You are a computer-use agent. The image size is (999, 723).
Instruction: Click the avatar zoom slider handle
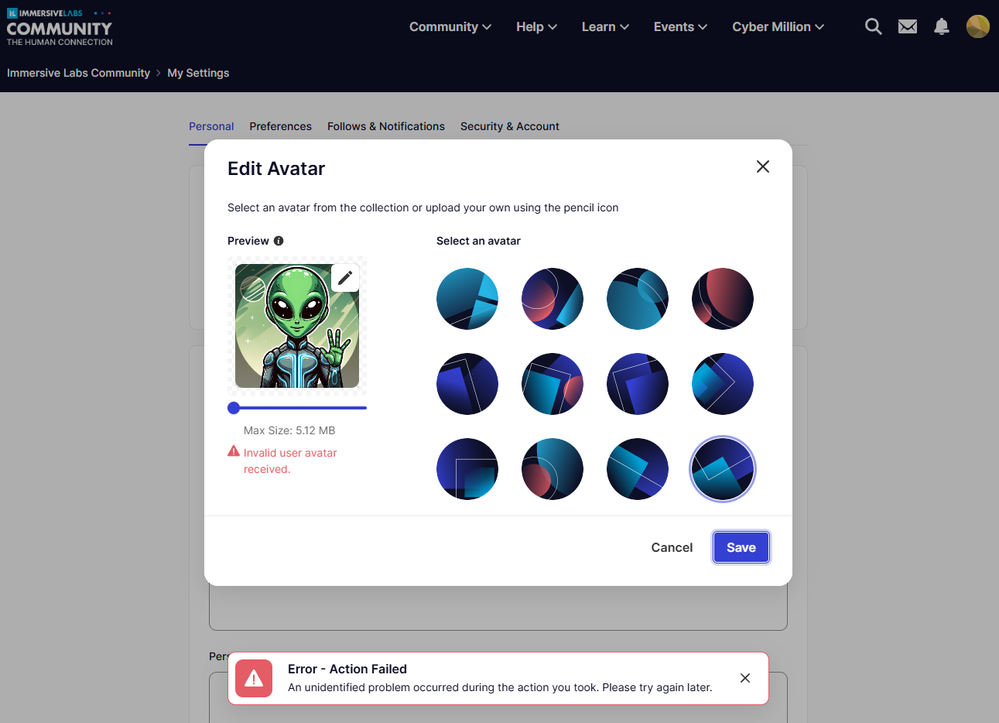234,408
